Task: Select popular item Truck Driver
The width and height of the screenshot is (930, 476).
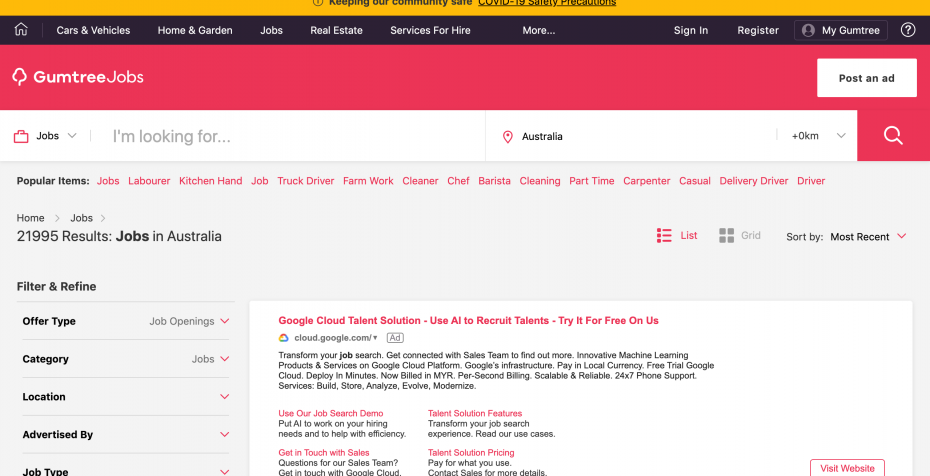Action: pyautogui.click(x=305, y=181)
